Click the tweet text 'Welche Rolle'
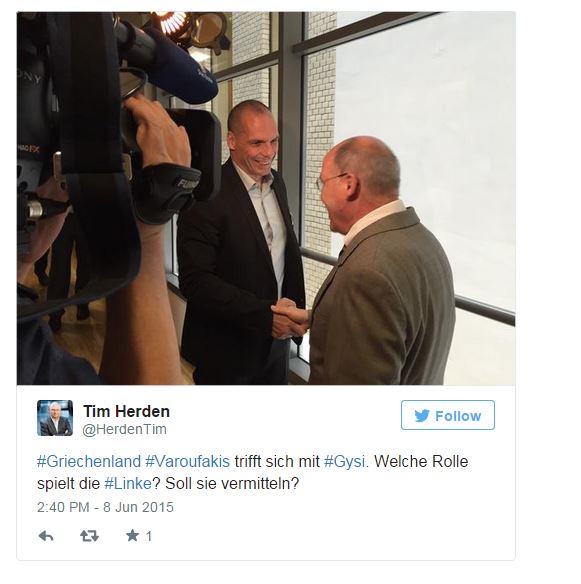 (x=421, y=461)
